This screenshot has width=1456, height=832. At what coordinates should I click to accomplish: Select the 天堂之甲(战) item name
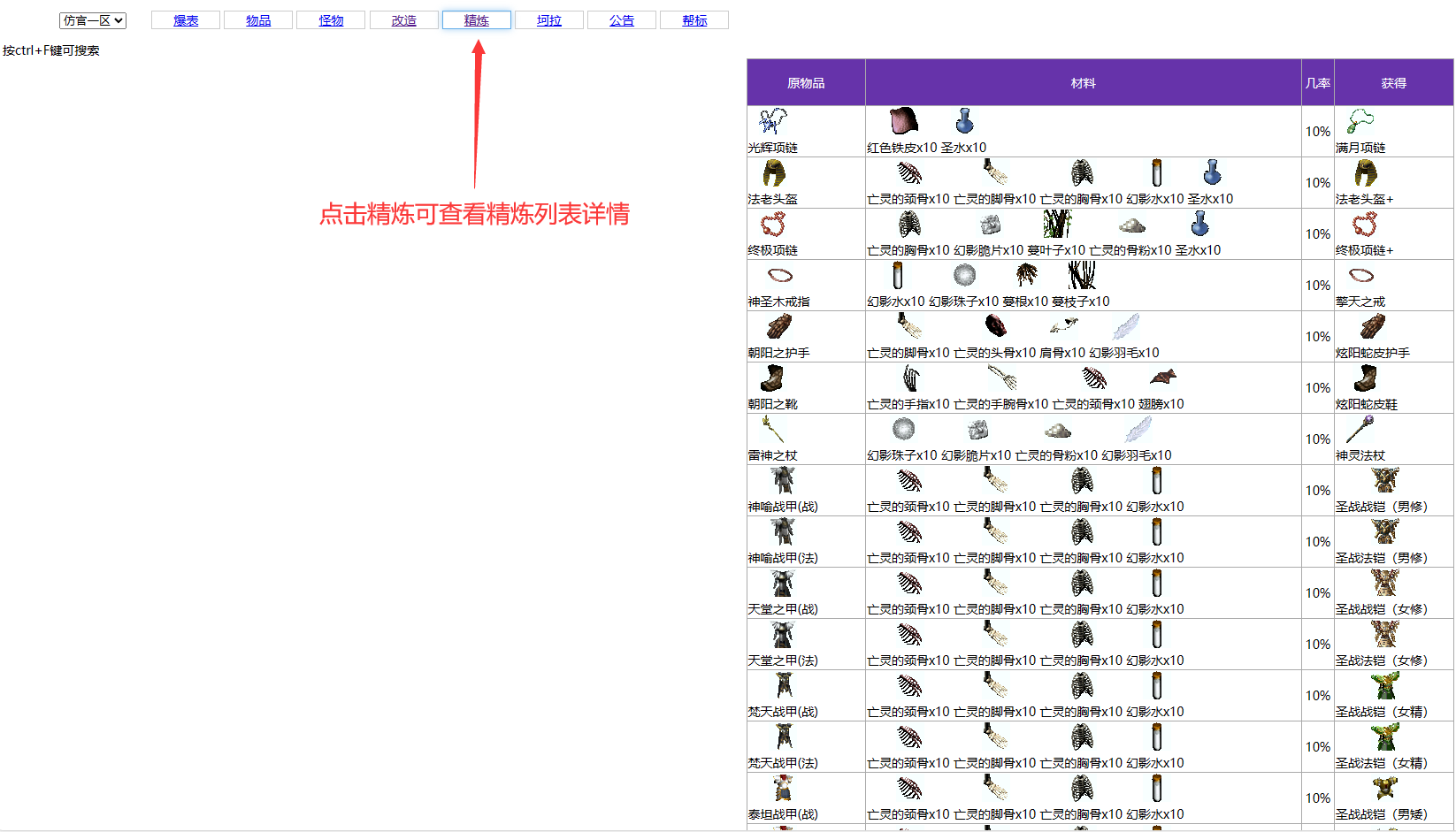[783, 609]
